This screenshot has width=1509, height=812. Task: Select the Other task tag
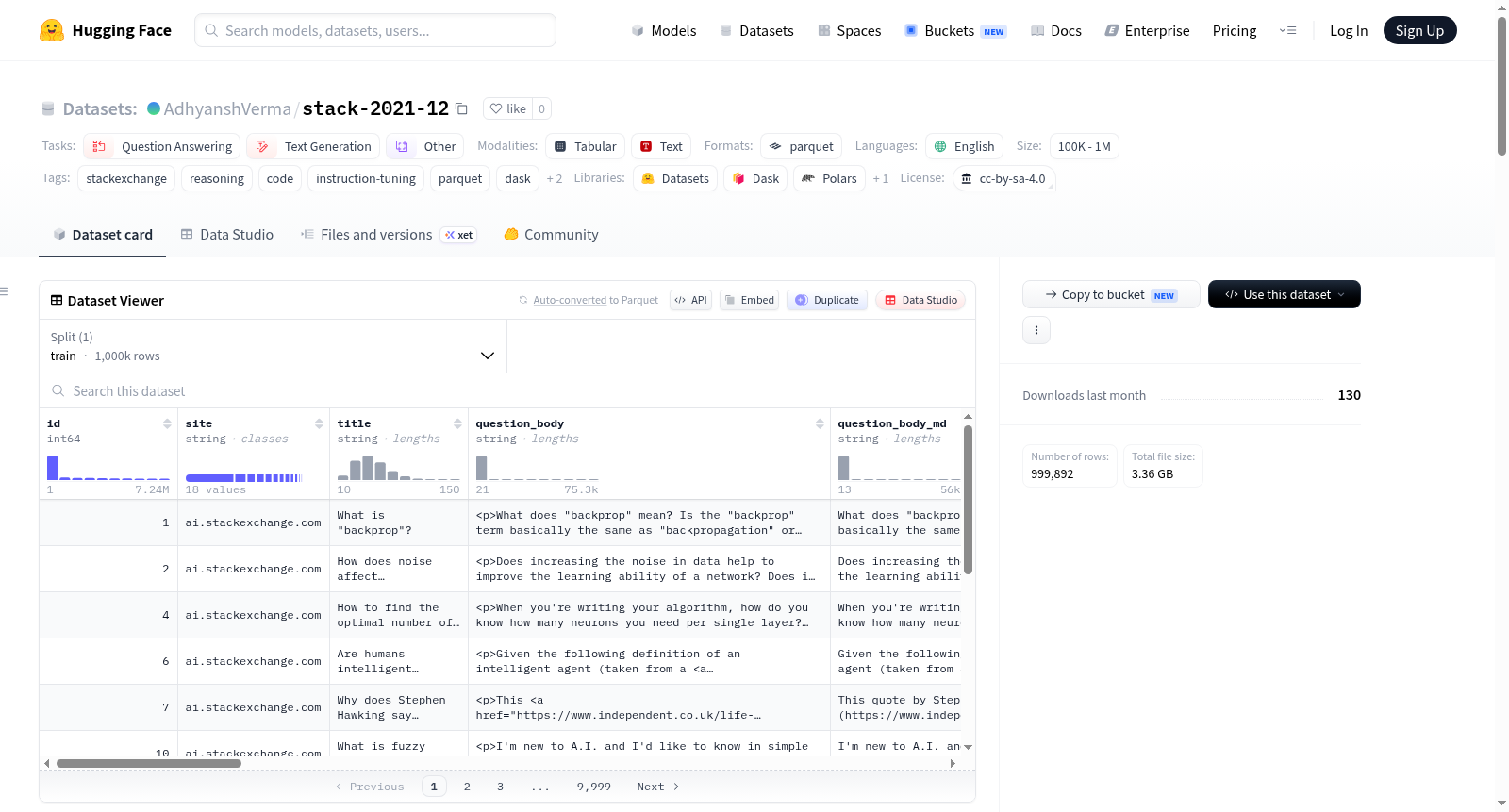pos(425,146)
